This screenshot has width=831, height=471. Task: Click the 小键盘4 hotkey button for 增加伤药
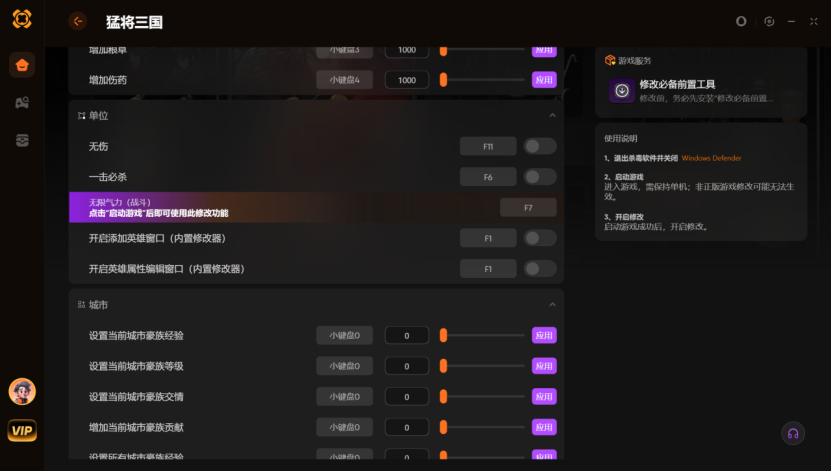click(x=344, y=80)
